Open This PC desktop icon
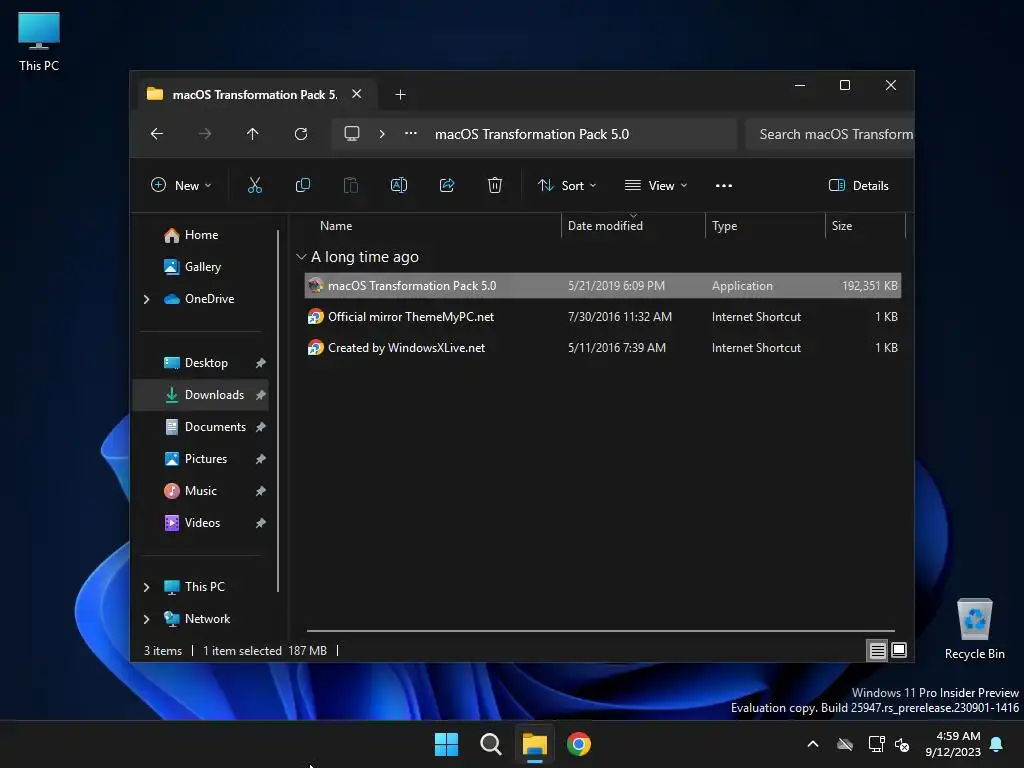 pos(39,41)
